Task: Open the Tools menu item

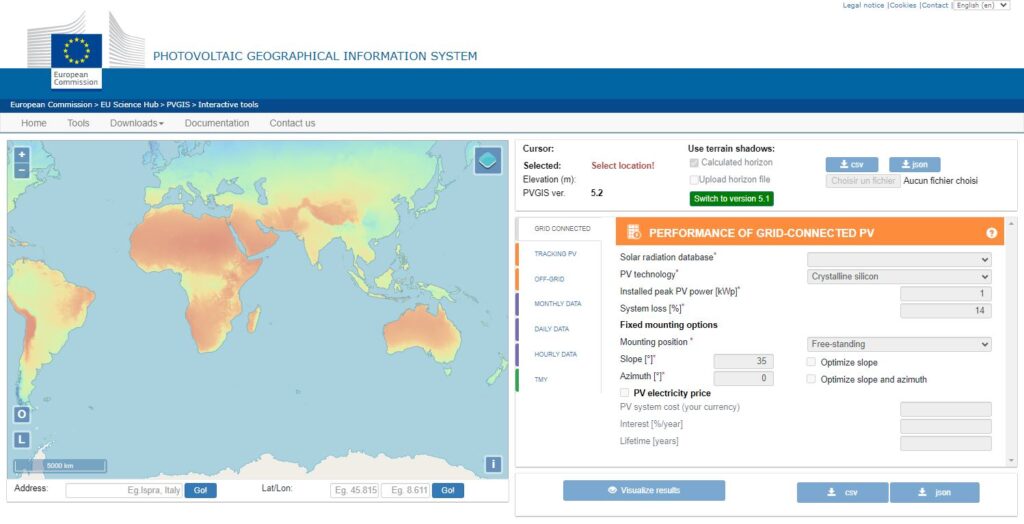Action: (78, 123)
